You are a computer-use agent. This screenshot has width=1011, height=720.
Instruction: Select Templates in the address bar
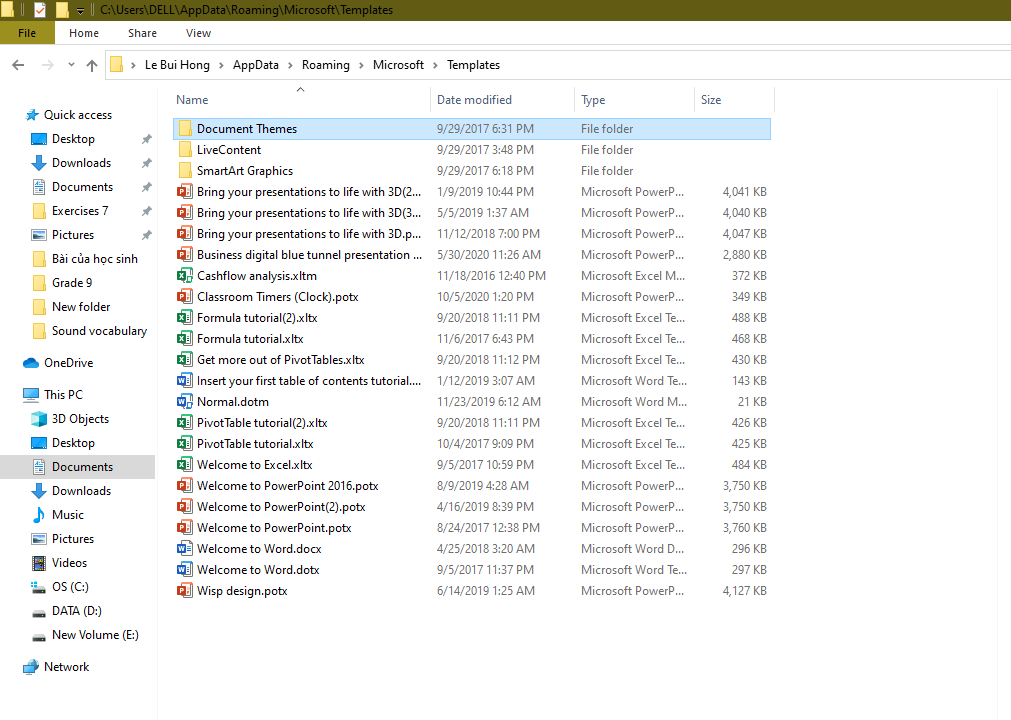[473, 65]
